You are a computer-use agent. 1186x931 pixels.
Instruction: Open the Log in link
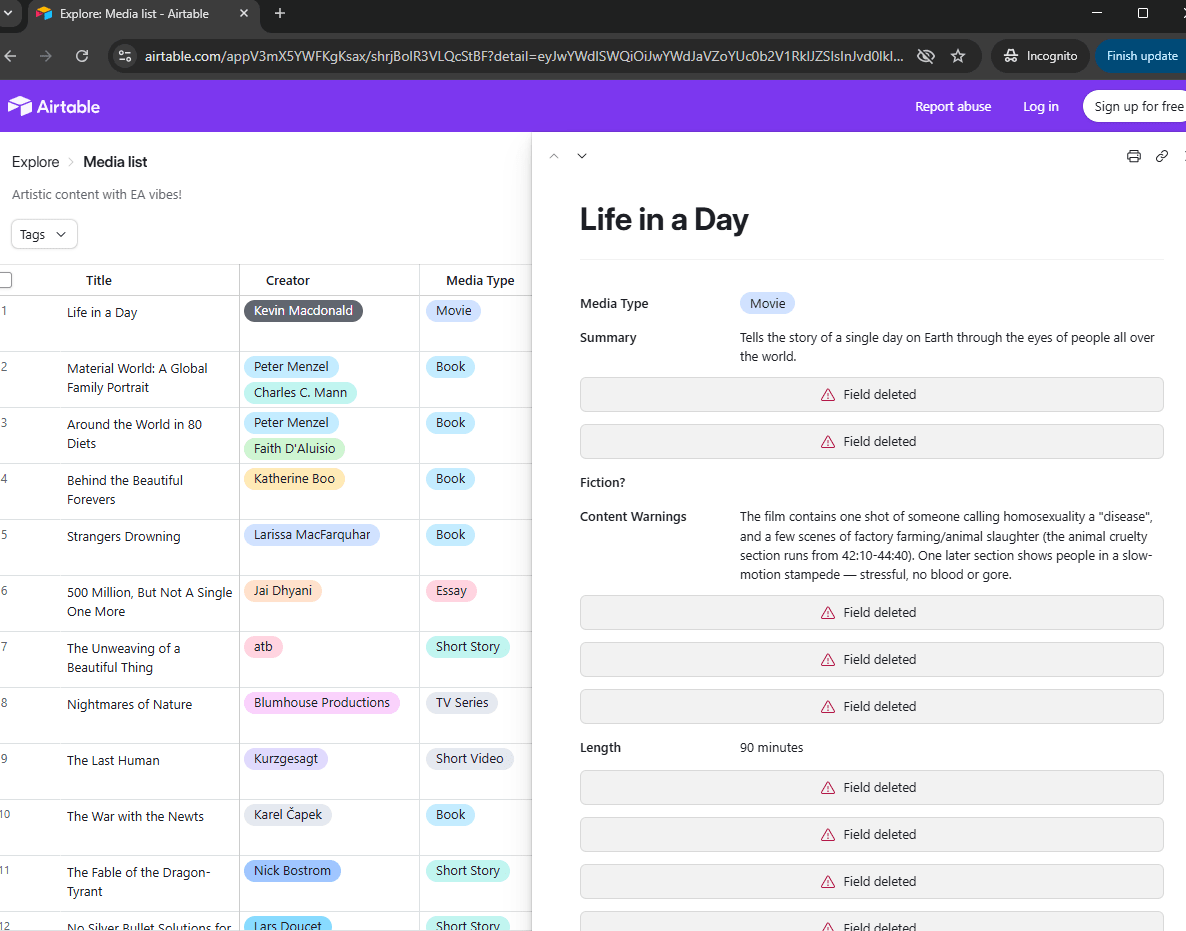pos(1040,106)
